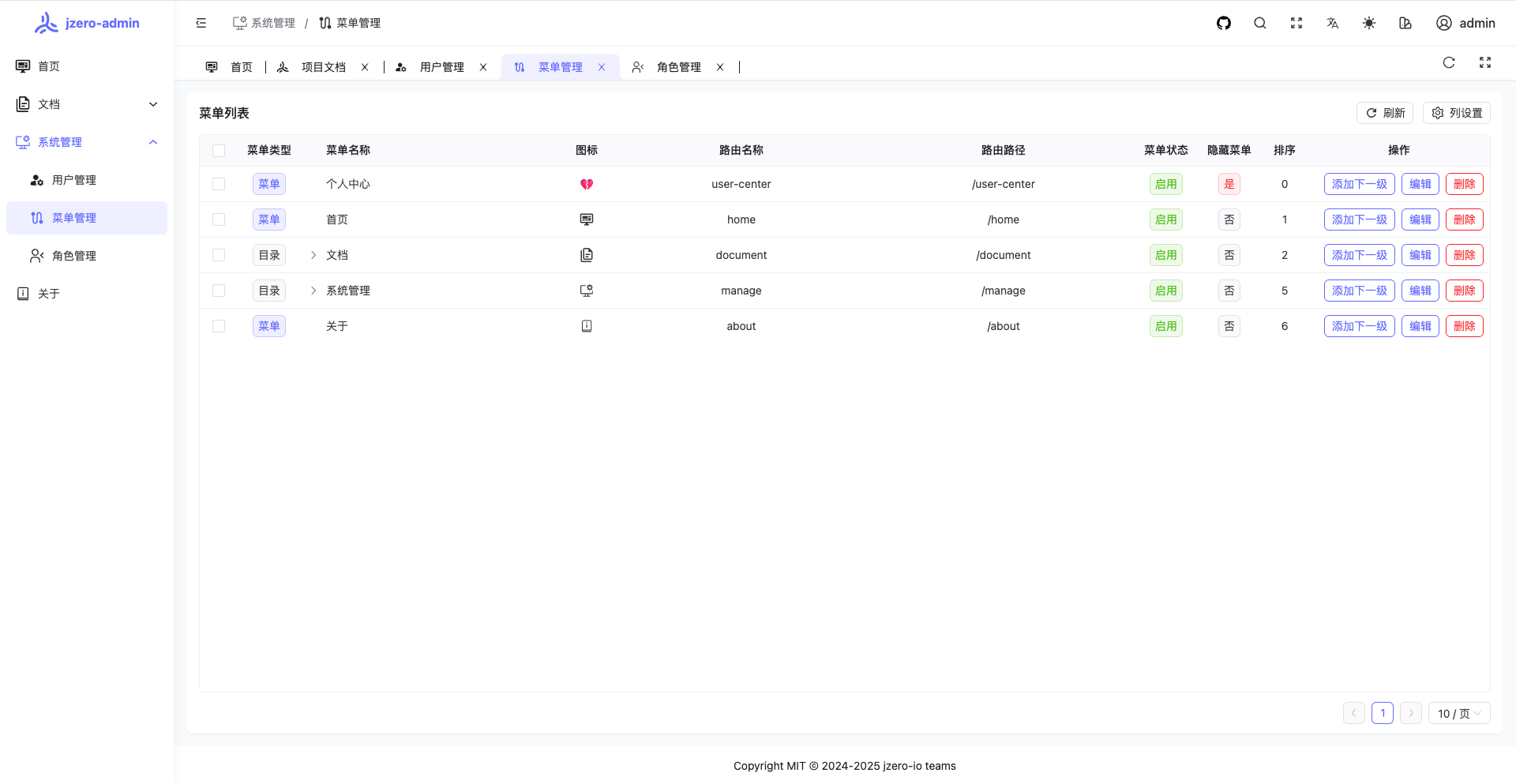The height and width of the screenshot is (784, 1516).
Task: Click the search magnifier icon in header
Action: [1260, 23]
